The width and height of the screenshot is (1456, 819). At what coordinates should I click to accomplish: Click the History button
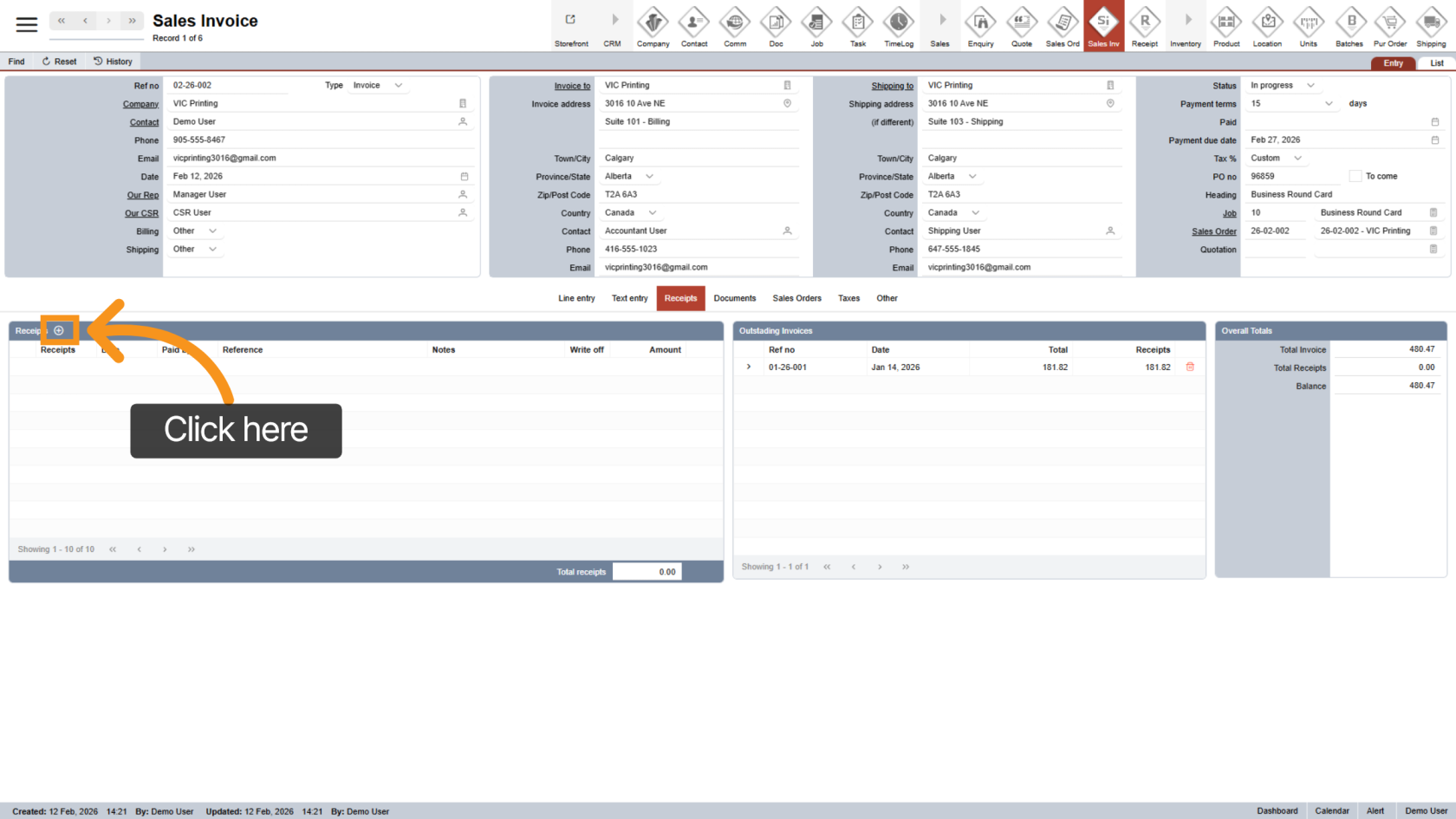pos(113,62)
